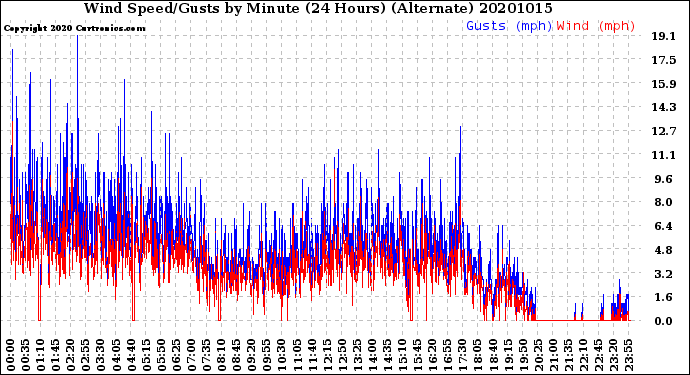Screen dimensions: 690x375
Task: Click the 00:35 time label
Action: [26, 355]
